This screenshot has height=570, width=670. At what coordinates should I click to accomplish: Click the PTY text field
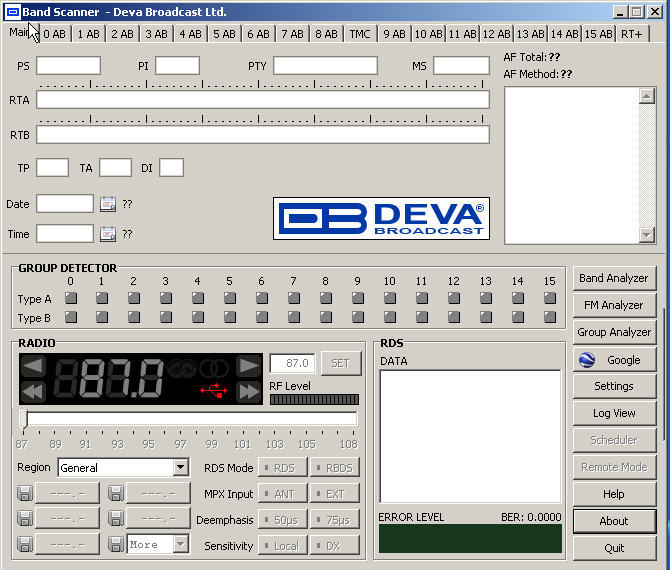[325, 66]
